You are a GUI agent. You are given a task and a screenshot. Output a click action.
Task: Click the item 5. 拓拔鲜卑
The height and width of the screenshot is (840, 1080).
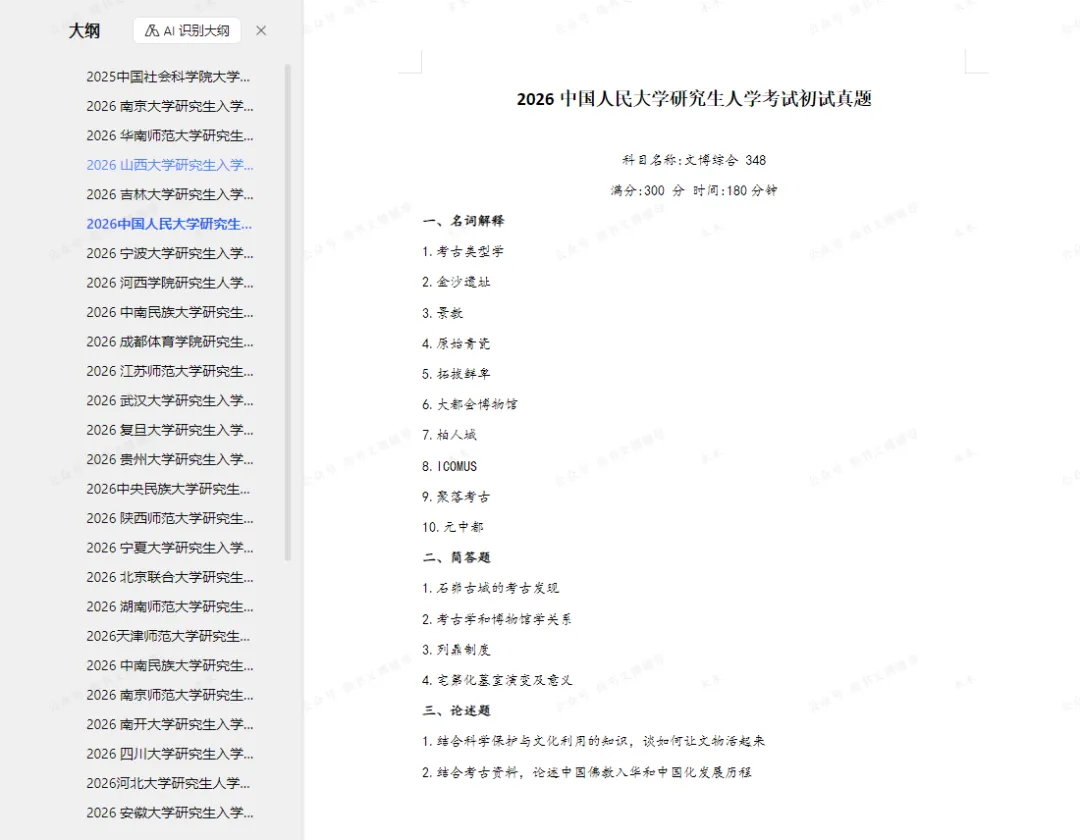click(x=456, y=374)
